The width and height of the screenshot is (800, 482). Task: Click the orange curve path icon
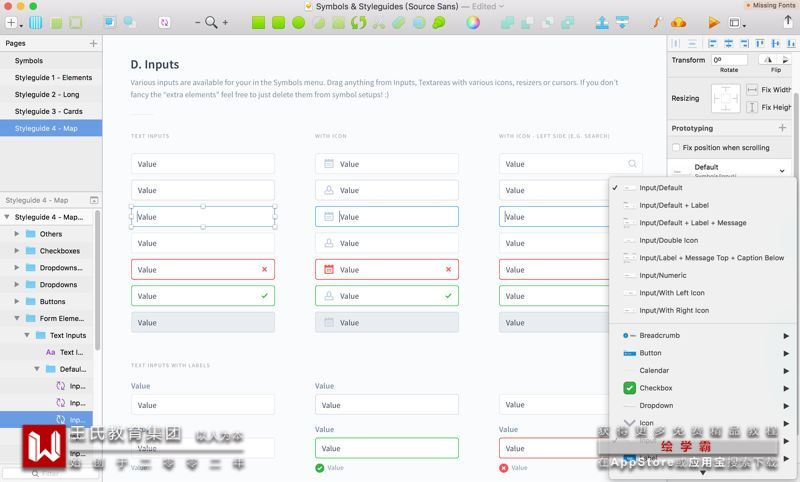(657, 22)
